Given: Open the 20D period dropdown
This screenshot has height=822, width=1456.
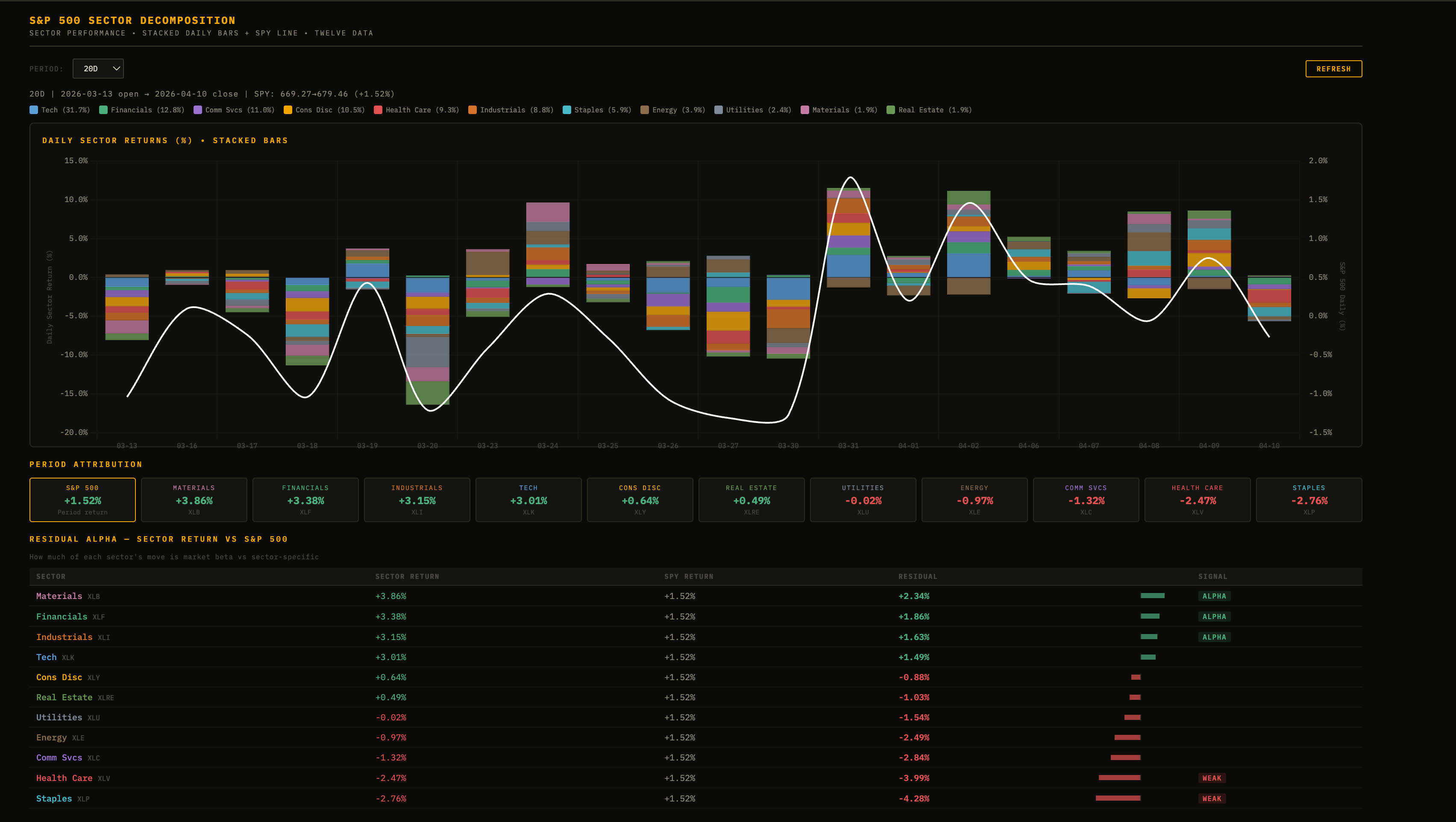Looking at the screenshot, I should point(98,68).
